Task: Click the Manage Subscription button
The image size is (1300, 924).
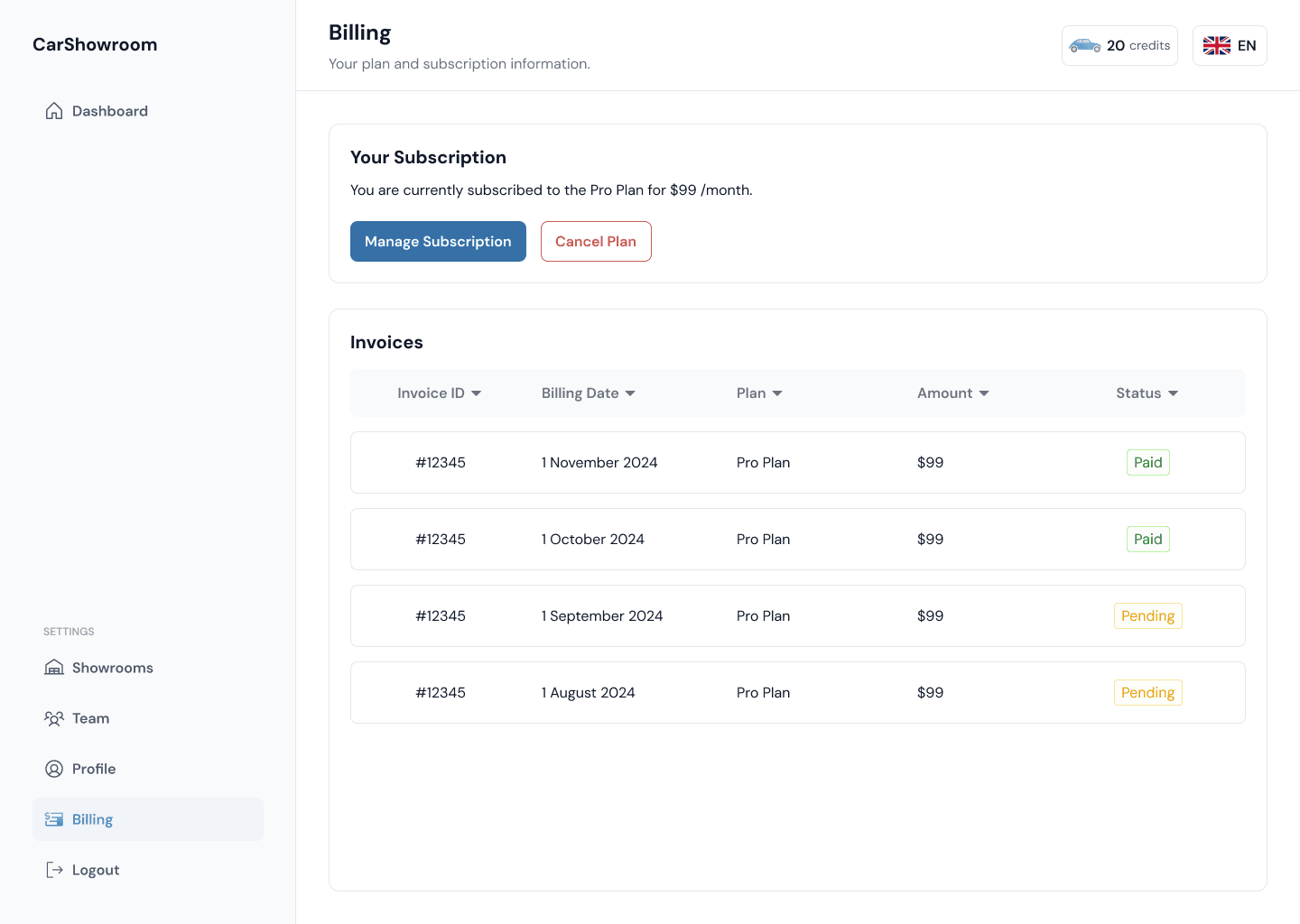Action: (438, 242)
